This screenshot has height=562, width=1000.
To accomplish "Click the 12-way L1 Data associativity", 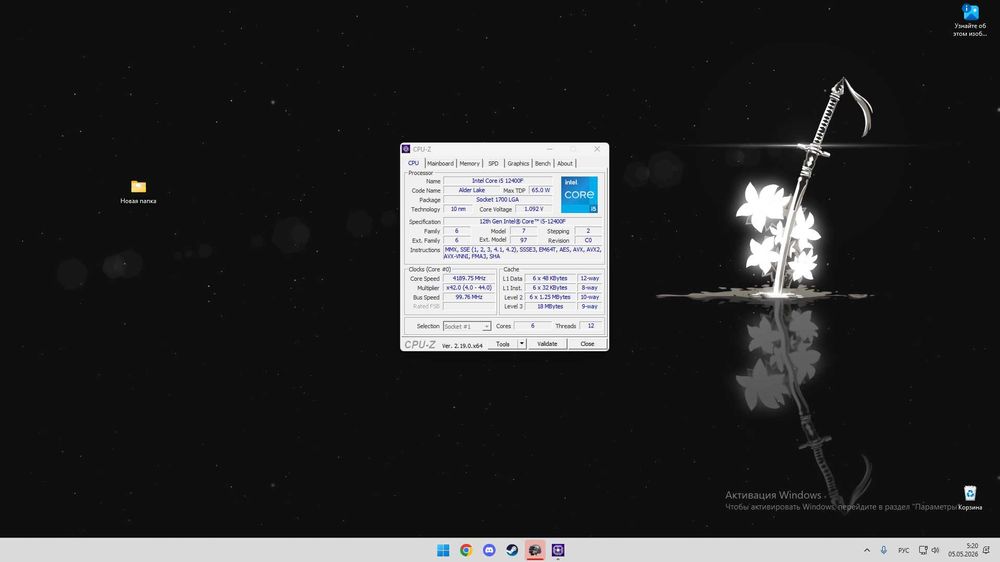I will pyautogui.click(x=589, y=279).
